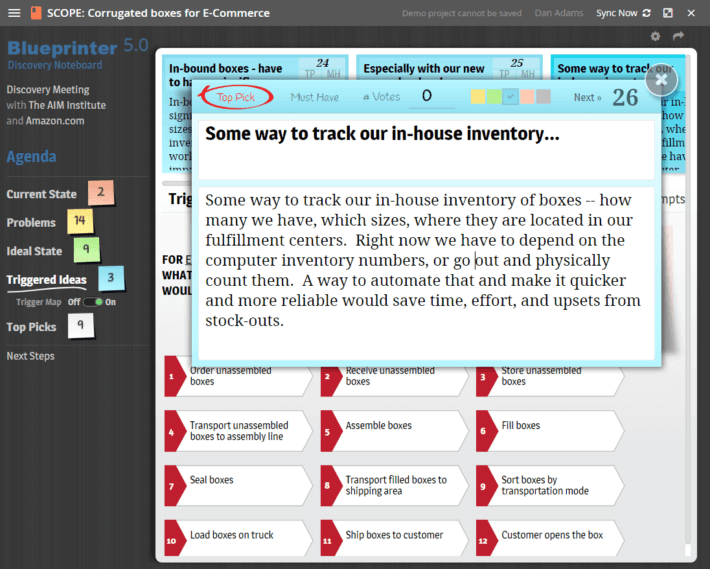This screenshot has height=569, width=710.
Task: Click the Dan Adams user name
Action: [559, 13]
